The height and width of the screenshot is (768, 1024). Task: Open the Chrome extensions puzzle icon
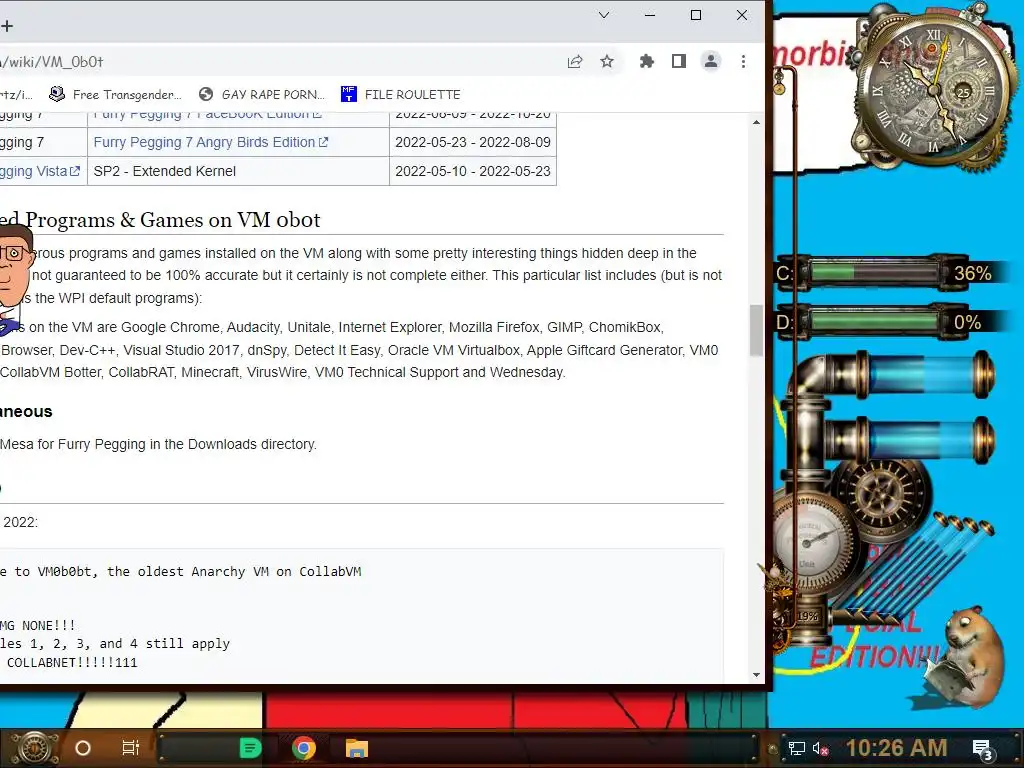(647, 61)
